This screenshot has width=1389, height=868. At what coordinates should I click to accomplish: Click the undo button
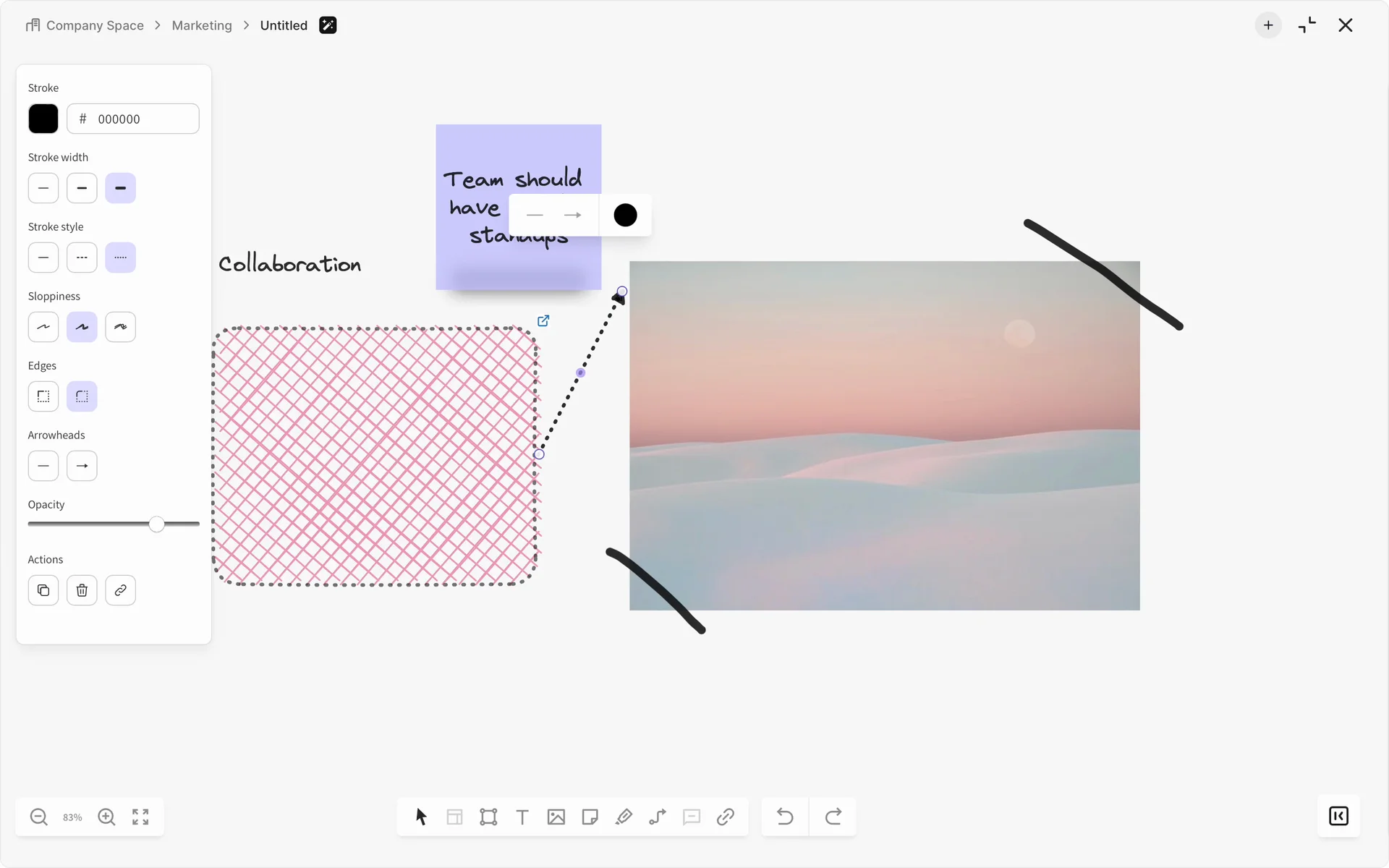click(785, 817)
